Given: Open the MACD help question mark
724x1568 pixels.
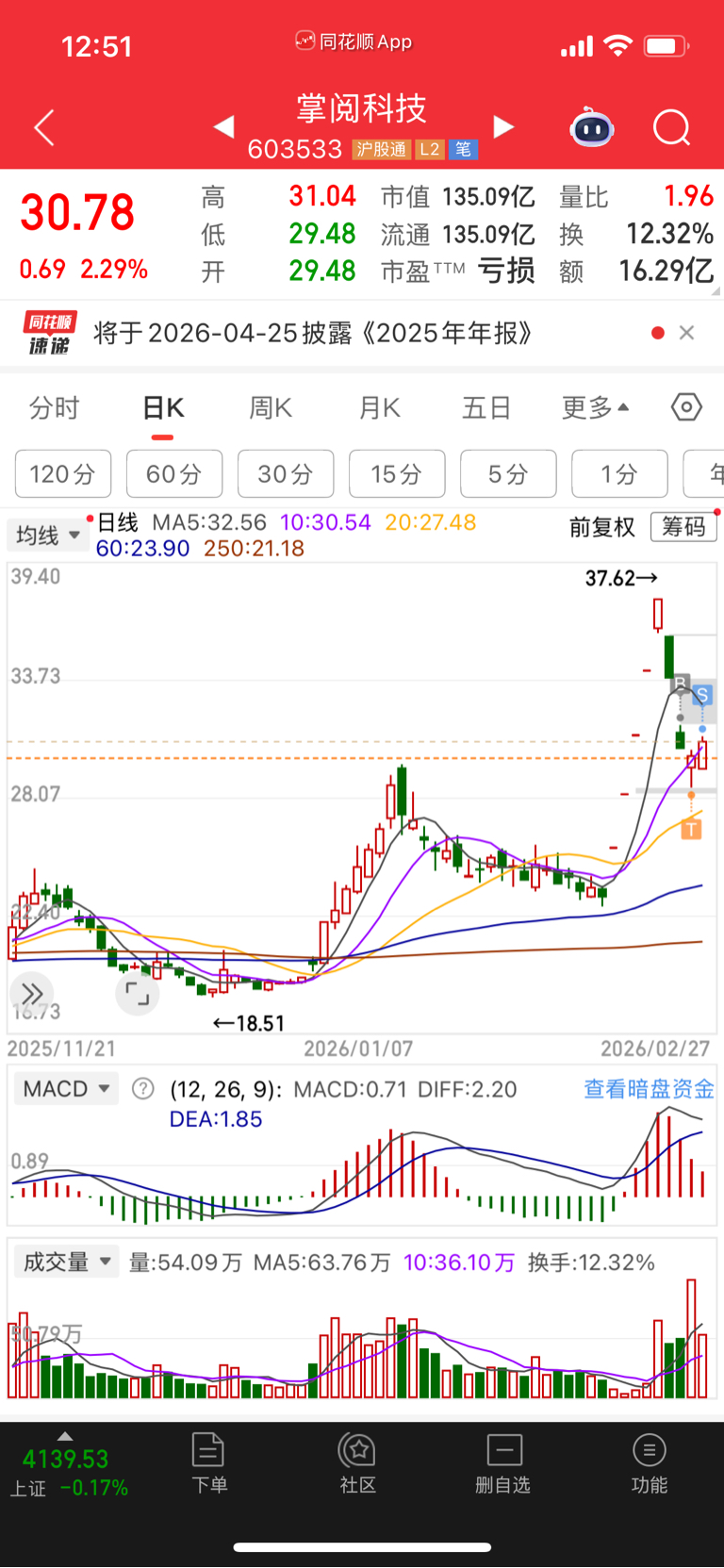Looking at the screenshot, I should click(143, 1089).
